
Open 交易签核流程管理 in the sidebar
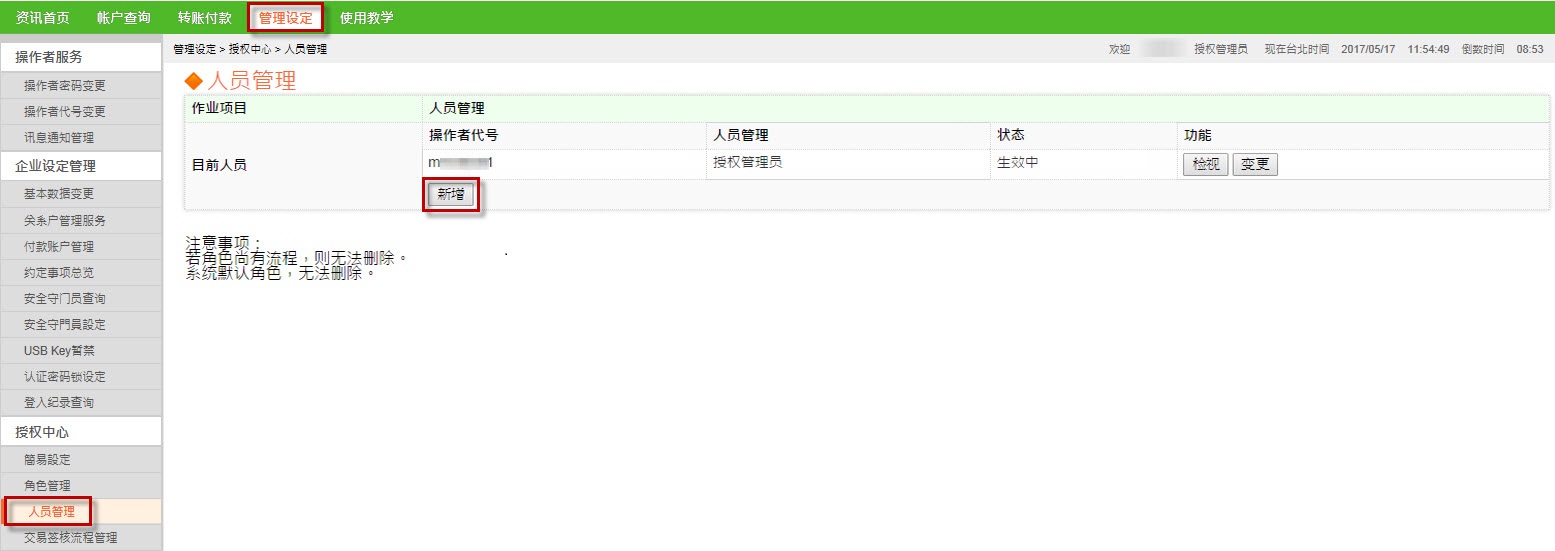click(70, 538)
